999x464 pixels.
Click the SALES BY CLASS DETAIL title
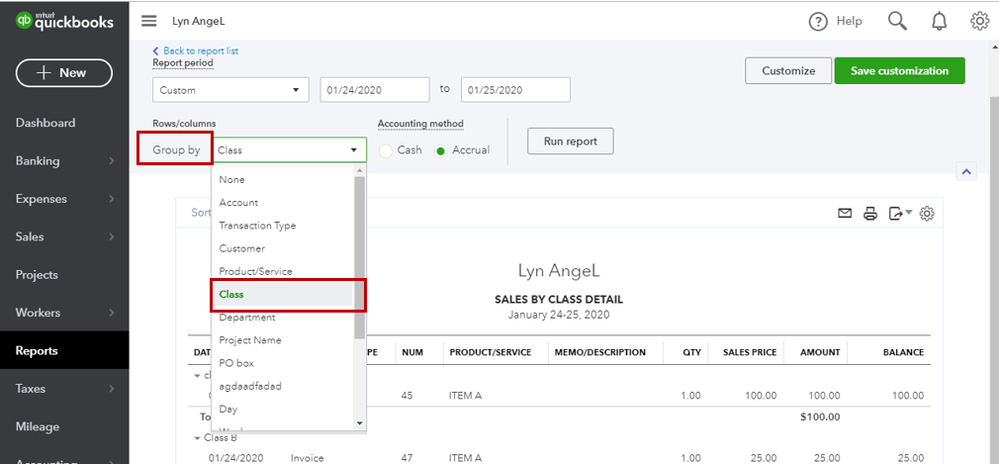click(x=559, y=300)
